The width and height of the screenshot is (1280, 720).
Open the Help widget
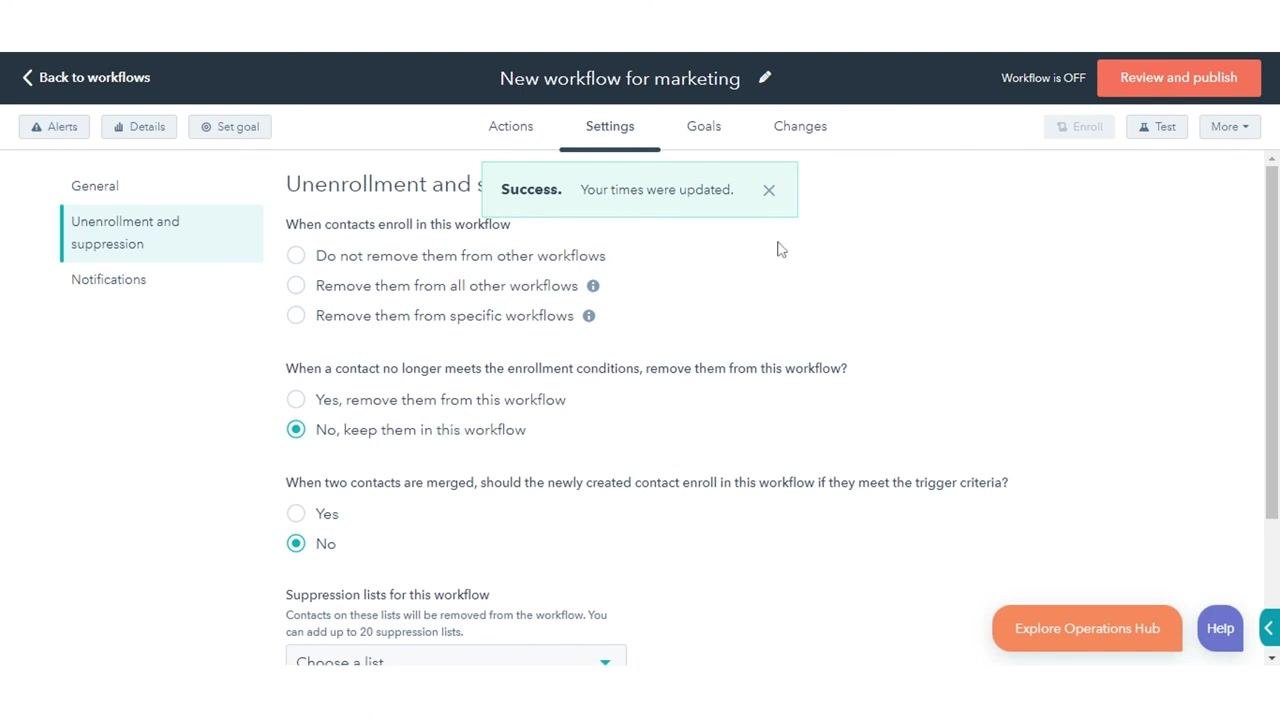pos(1220,629)
